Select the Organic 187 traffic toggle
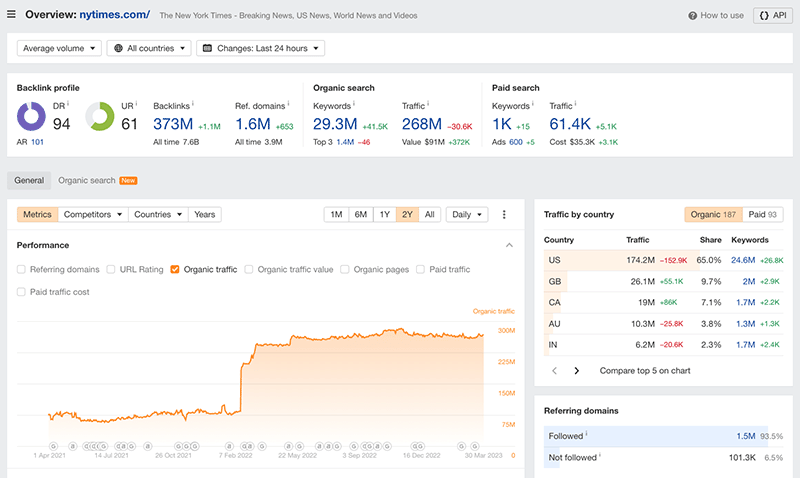 coord(713,215)
